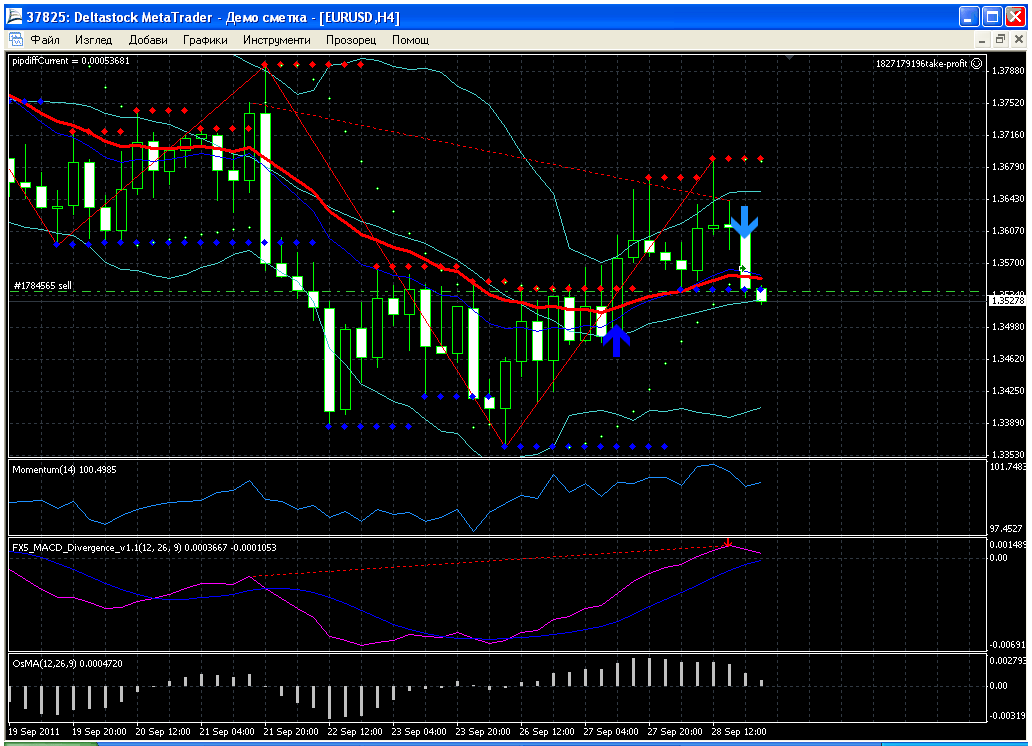Click the expert advisor smiley face icon
Image resolution: width=1032 pixels, height=746 pixels.
click(977, 63)
